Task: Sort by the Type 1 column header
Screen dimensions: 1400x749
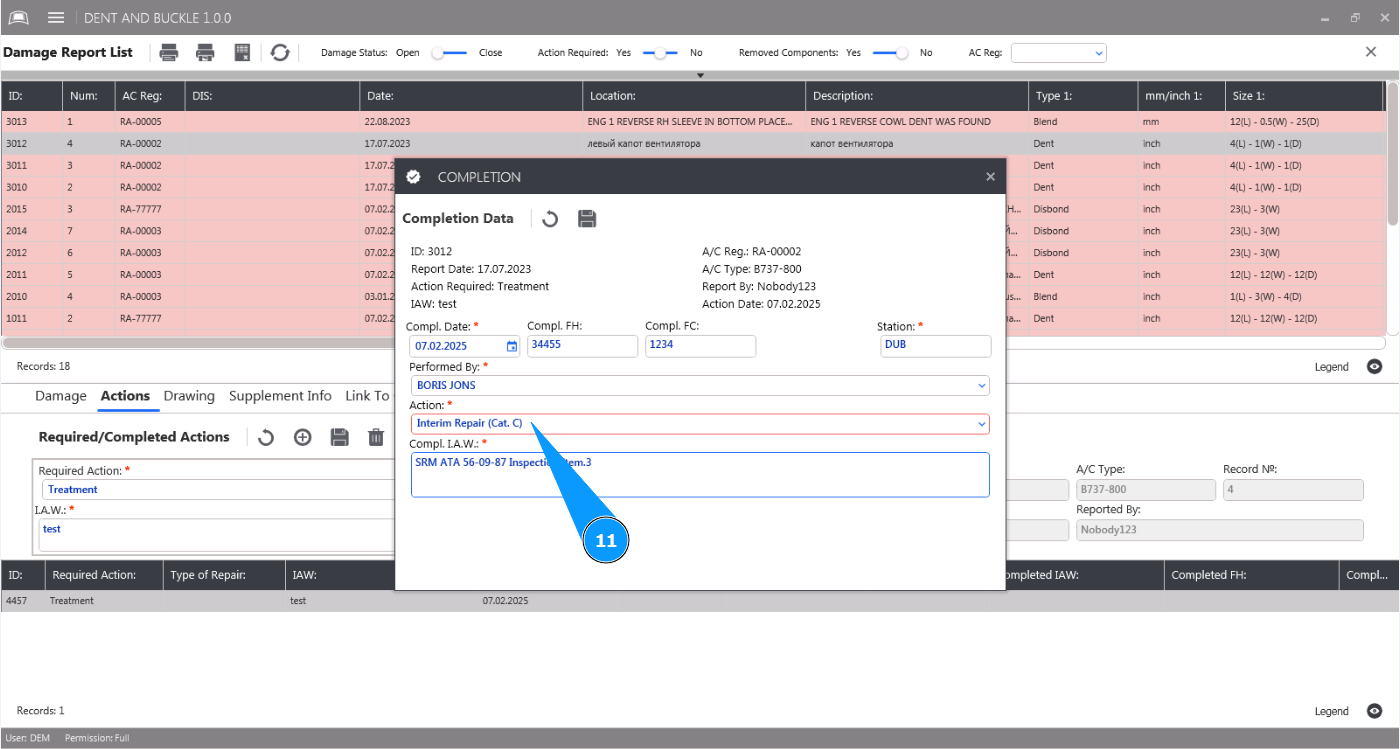Action: pyautogui.click(x=1083, y=96)
